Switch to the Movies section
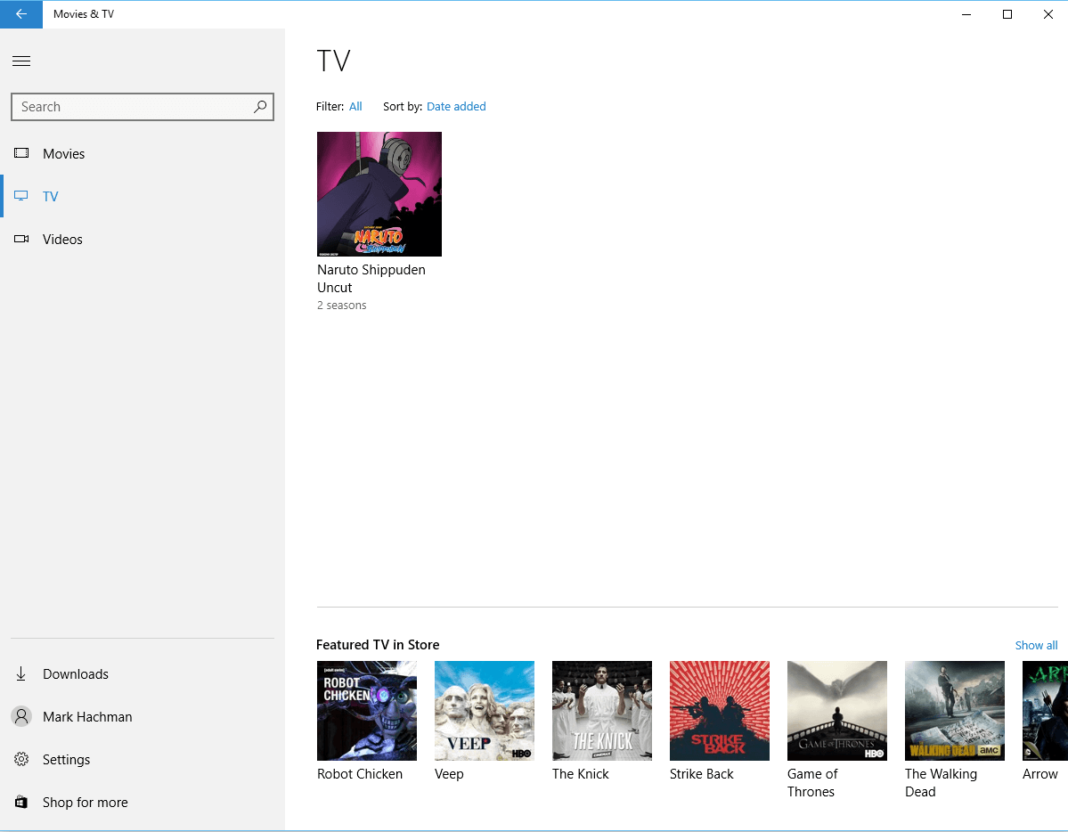 coord(62,153)
